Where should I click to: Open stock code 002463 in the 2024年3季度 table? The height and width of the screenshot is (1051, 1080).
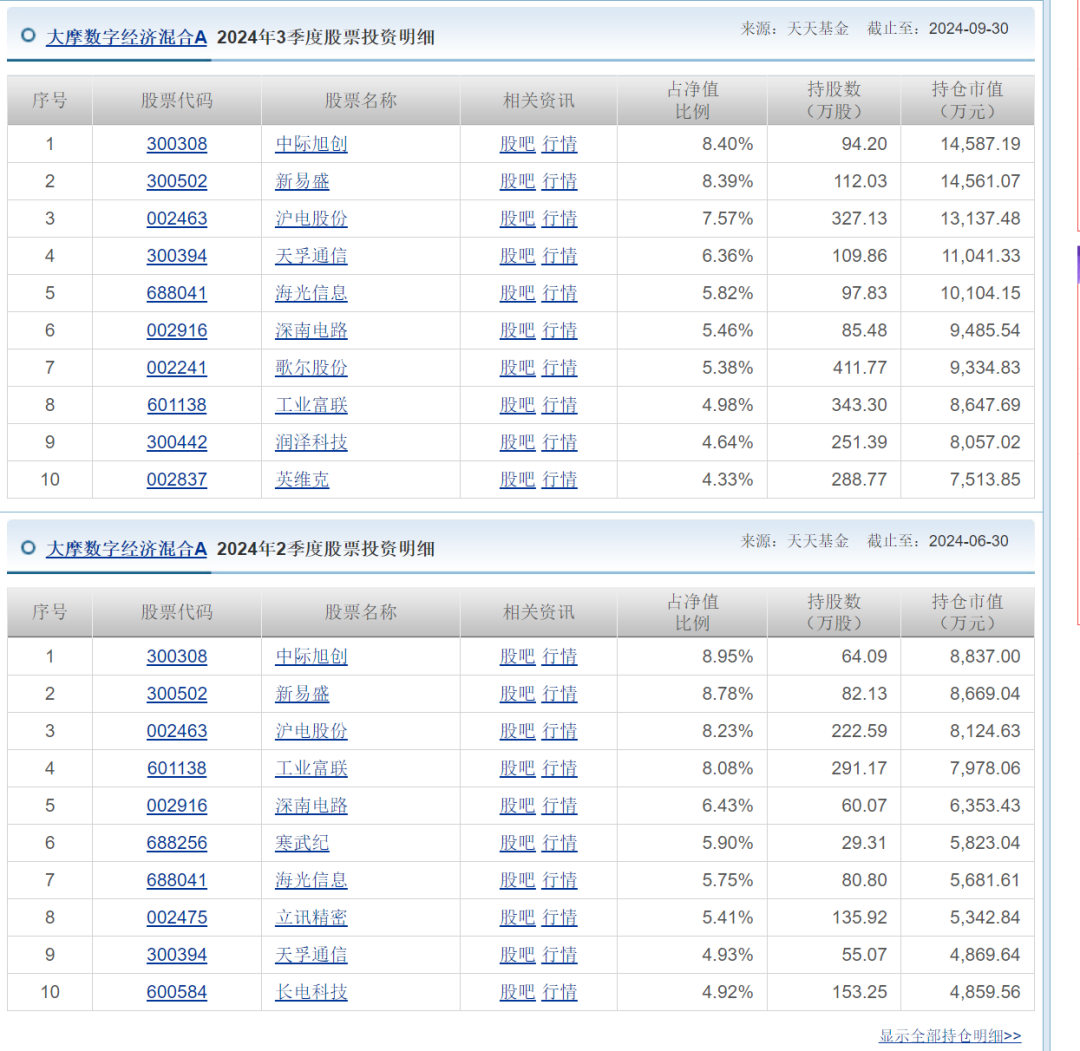coord(177,218)
